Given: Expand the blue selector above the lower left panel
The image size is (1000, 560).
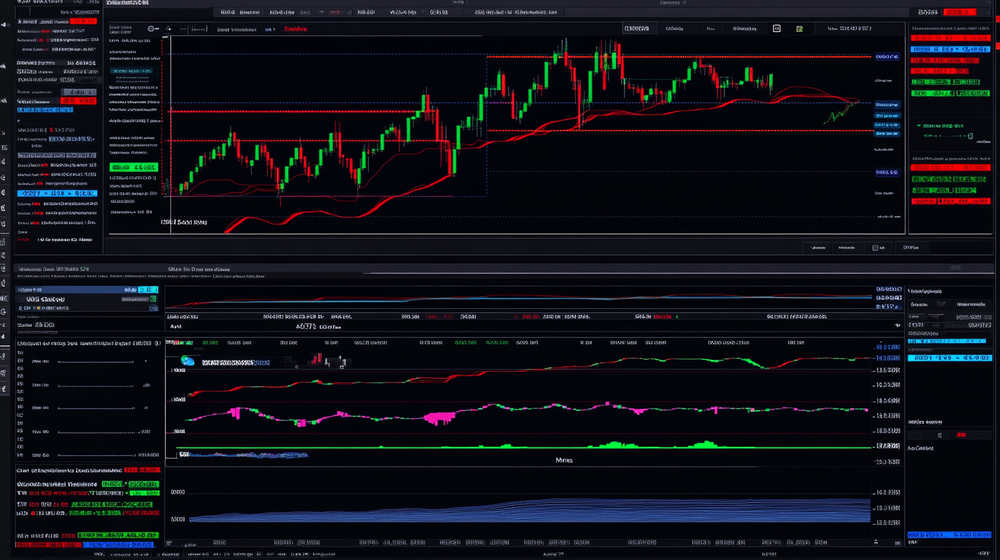Looking at the screenshot, I should [x=140, y=290].
